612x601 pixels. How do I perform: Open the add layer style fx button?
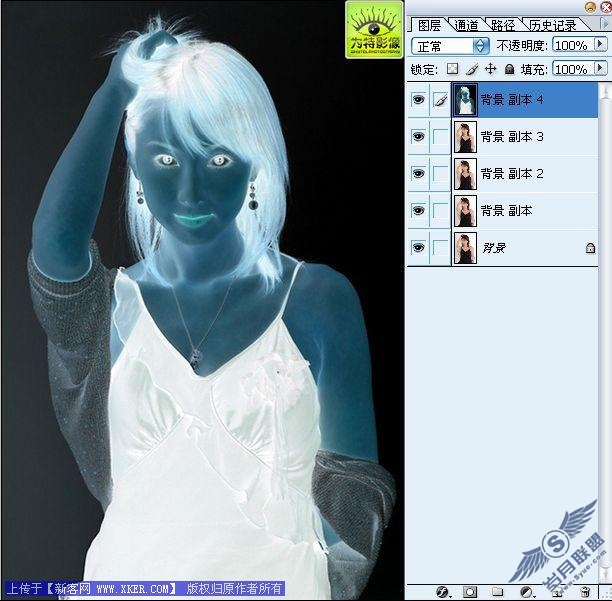[443, 592]
